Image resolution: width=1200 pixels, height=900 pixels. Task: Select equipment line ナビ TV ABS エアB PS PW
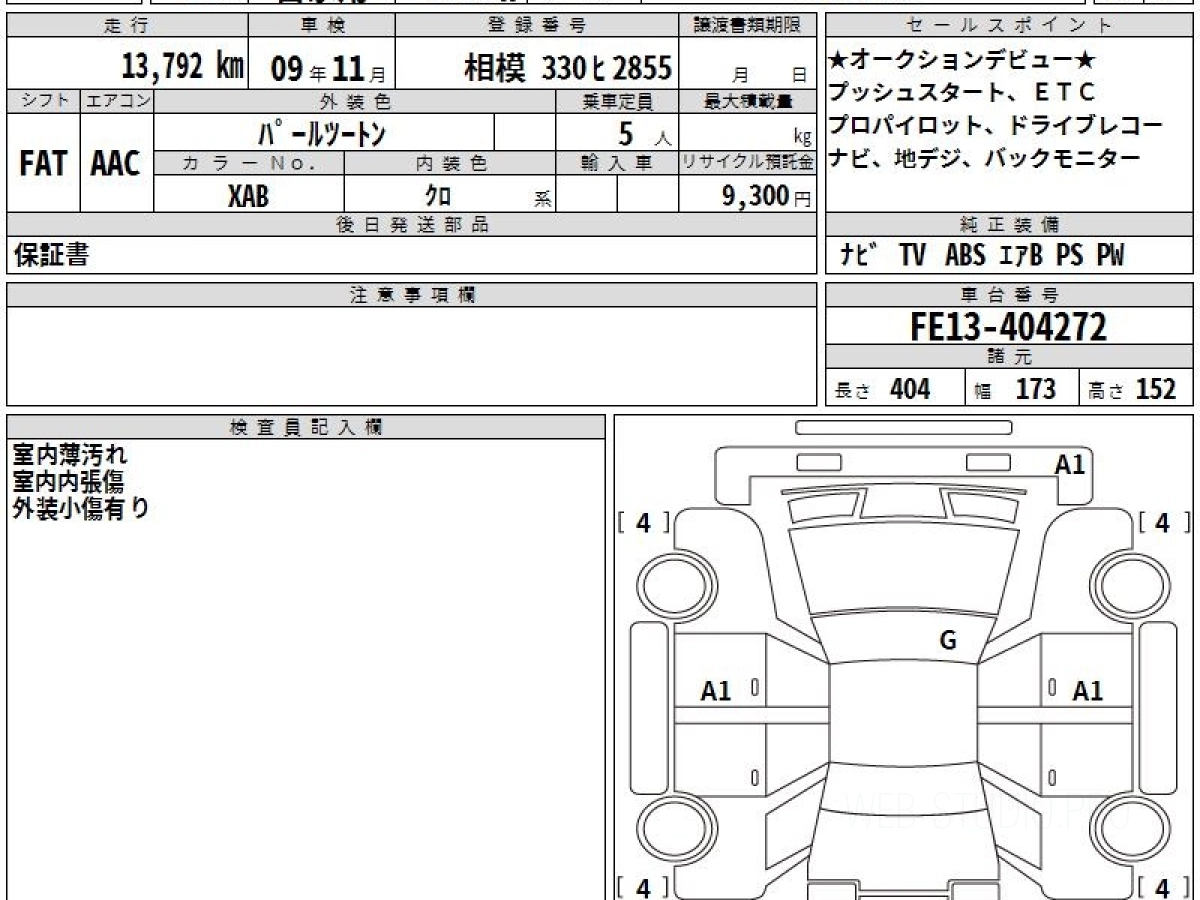pyautogui.click(x=981, y=255)
